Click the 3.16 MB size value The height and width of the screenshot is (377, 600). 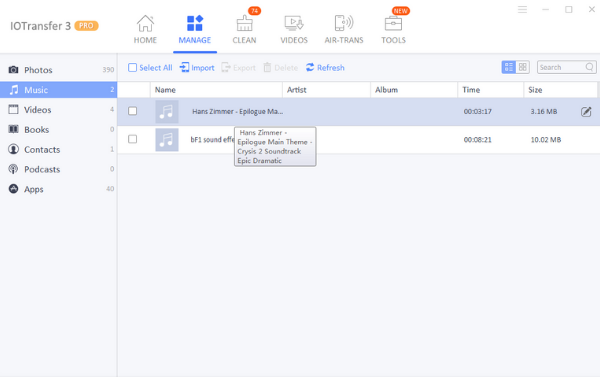(x=544, y=111)
